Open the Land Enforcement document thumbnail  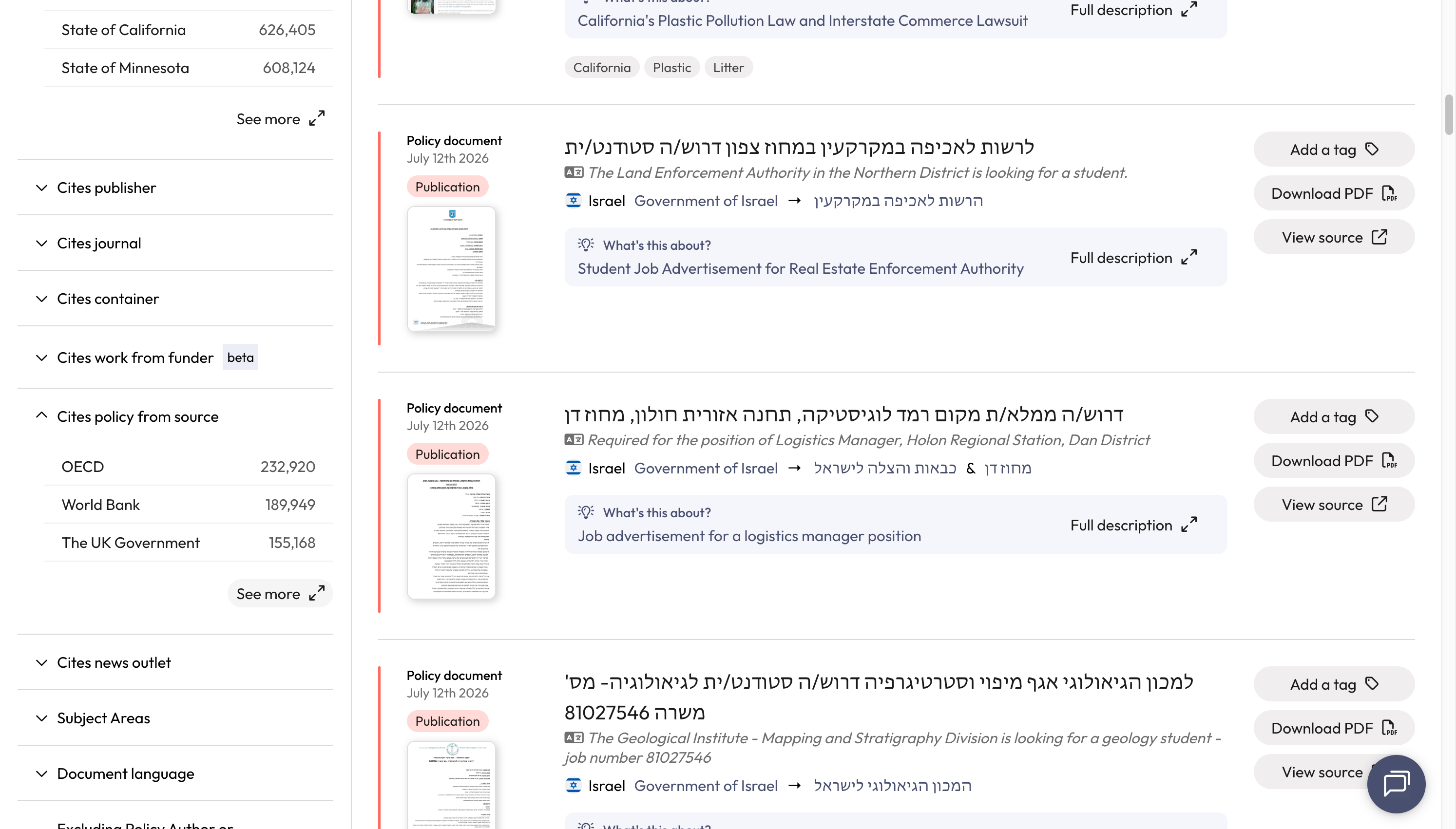(451, 269)
